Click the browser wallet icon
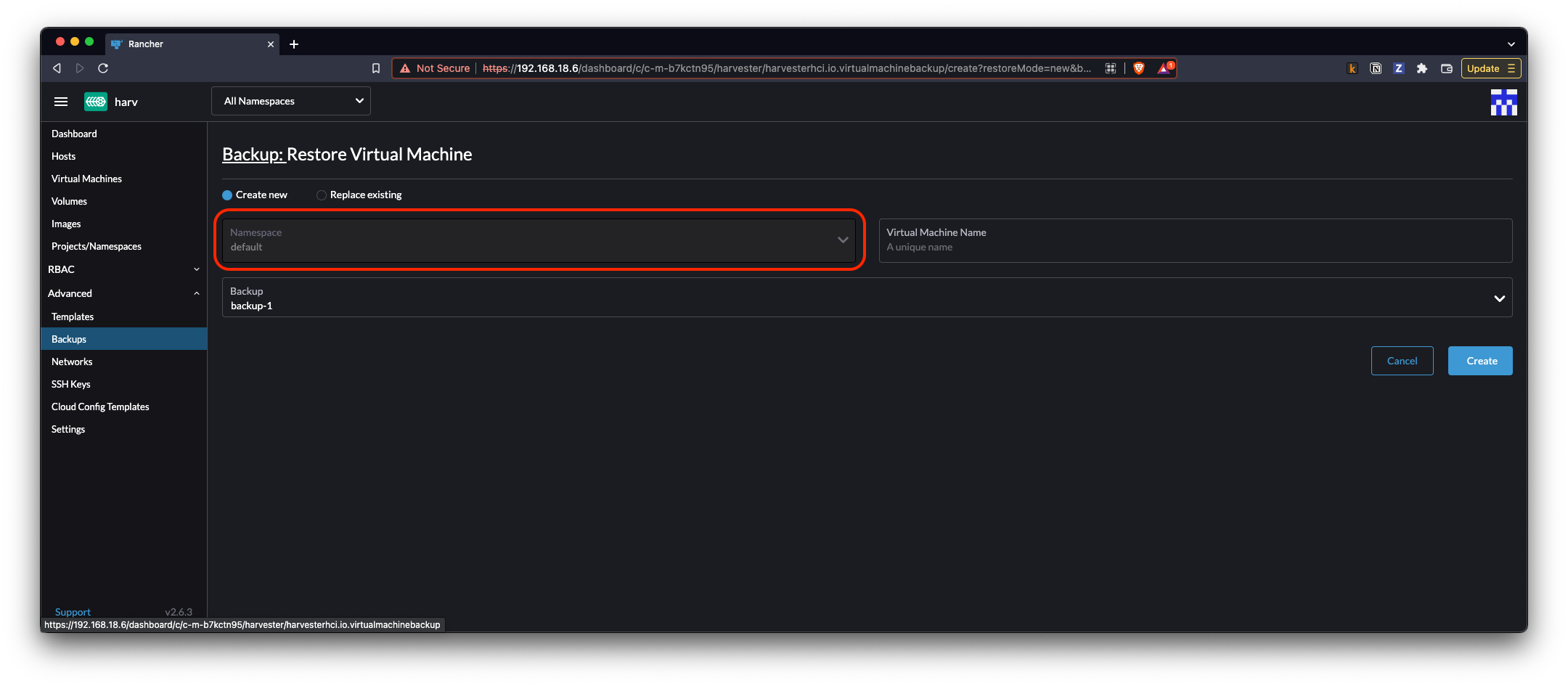Viewport: 1568px width, 686px height. point(1445,68)
